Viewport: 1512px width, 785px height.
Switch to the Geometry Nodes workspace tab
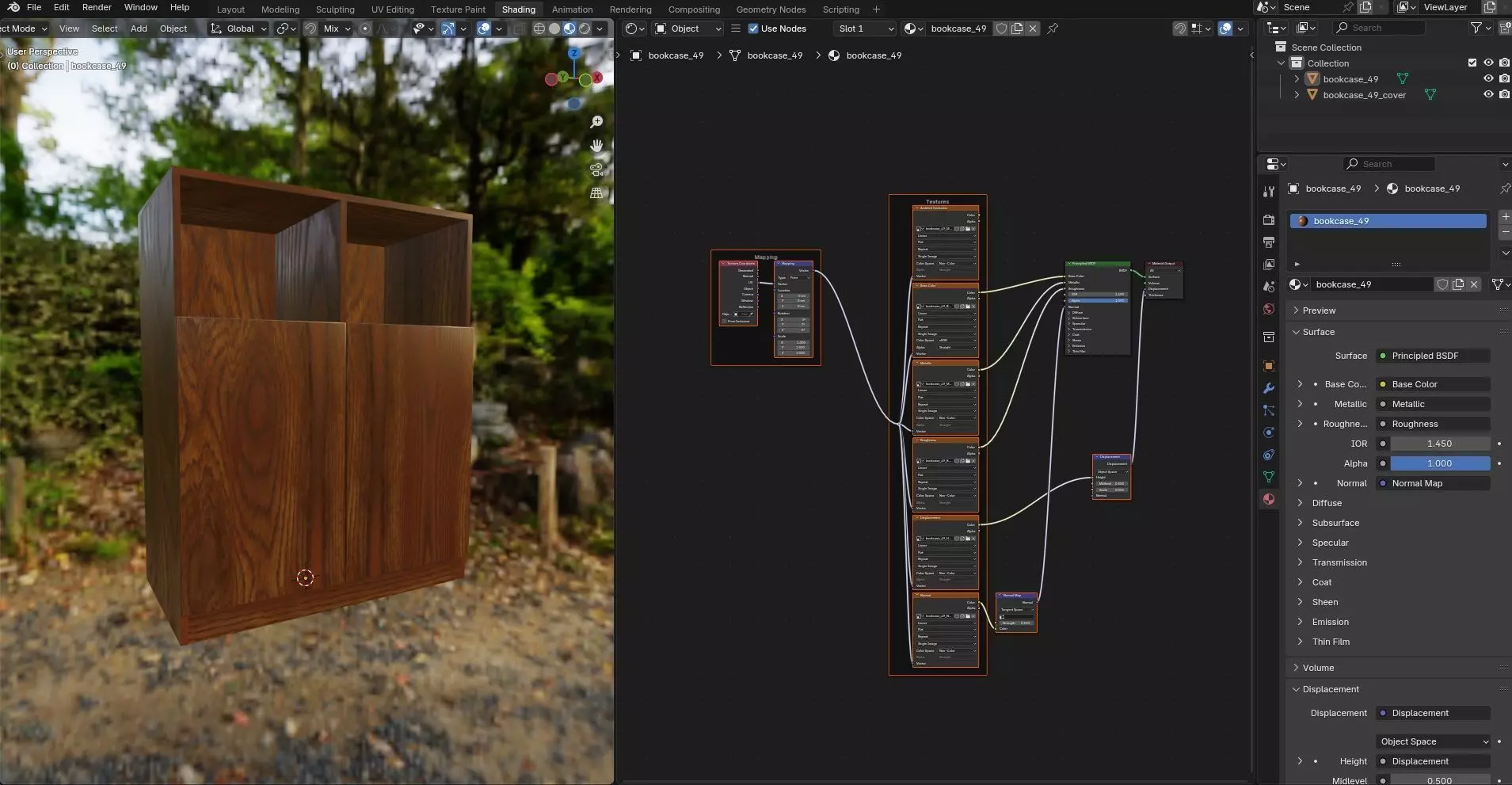tap(771, 10)
